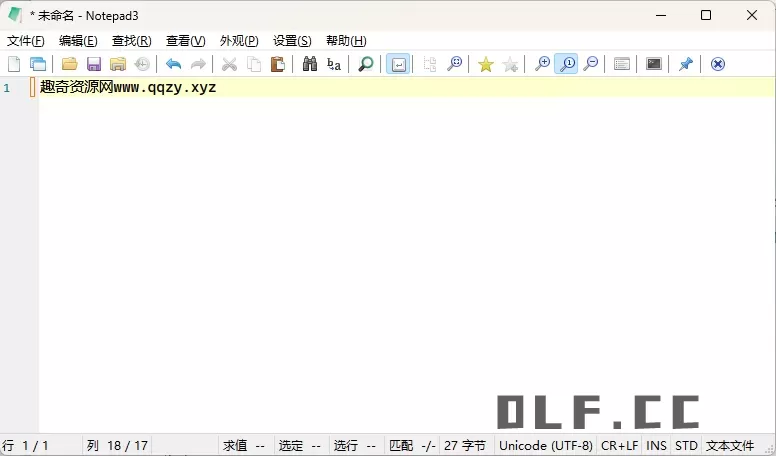Click bookmark margin marker on line 1
776x456 pixels.
(33, 87)
